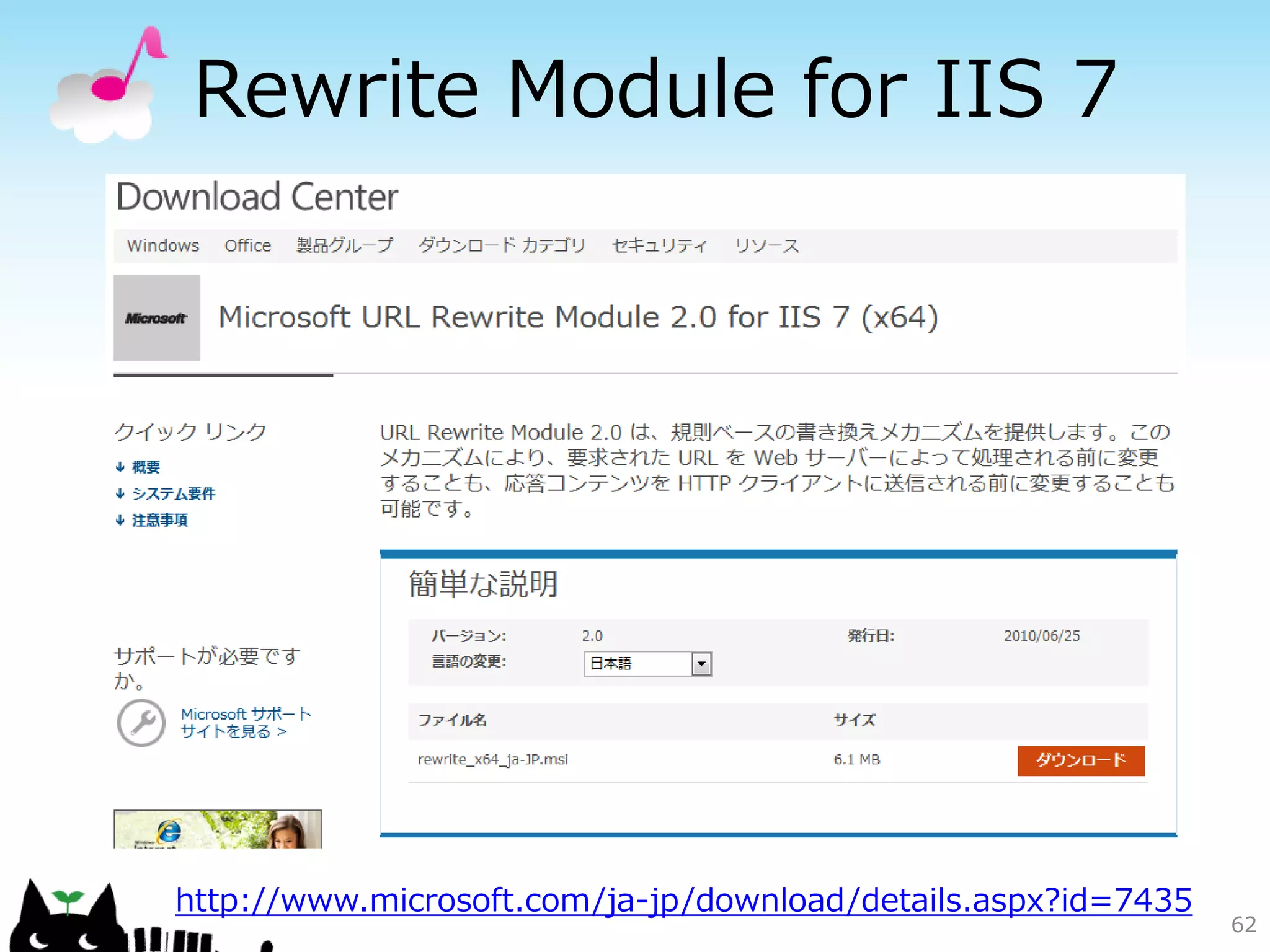
Task: Click the Microsoft URL Rewrite Module 2.0 title
Action: tap(578, 317)
